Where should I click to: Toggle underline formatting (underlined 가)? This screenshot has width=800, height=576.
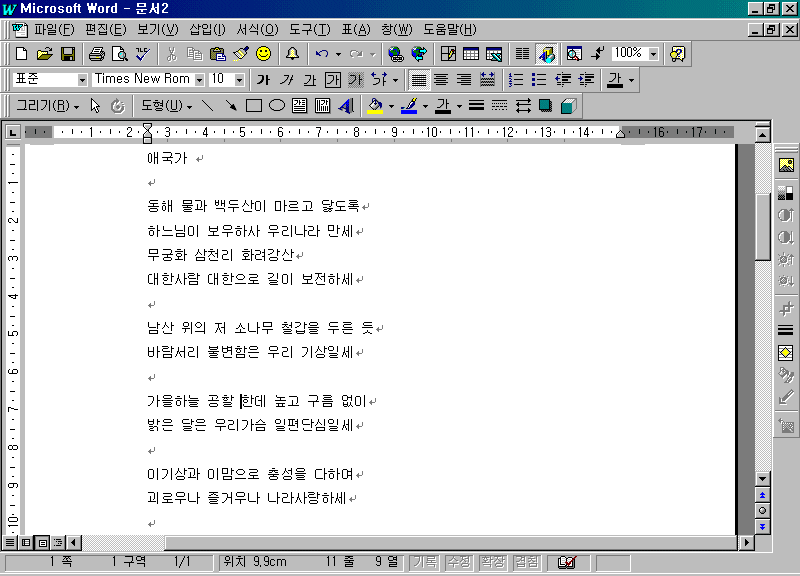310,80
